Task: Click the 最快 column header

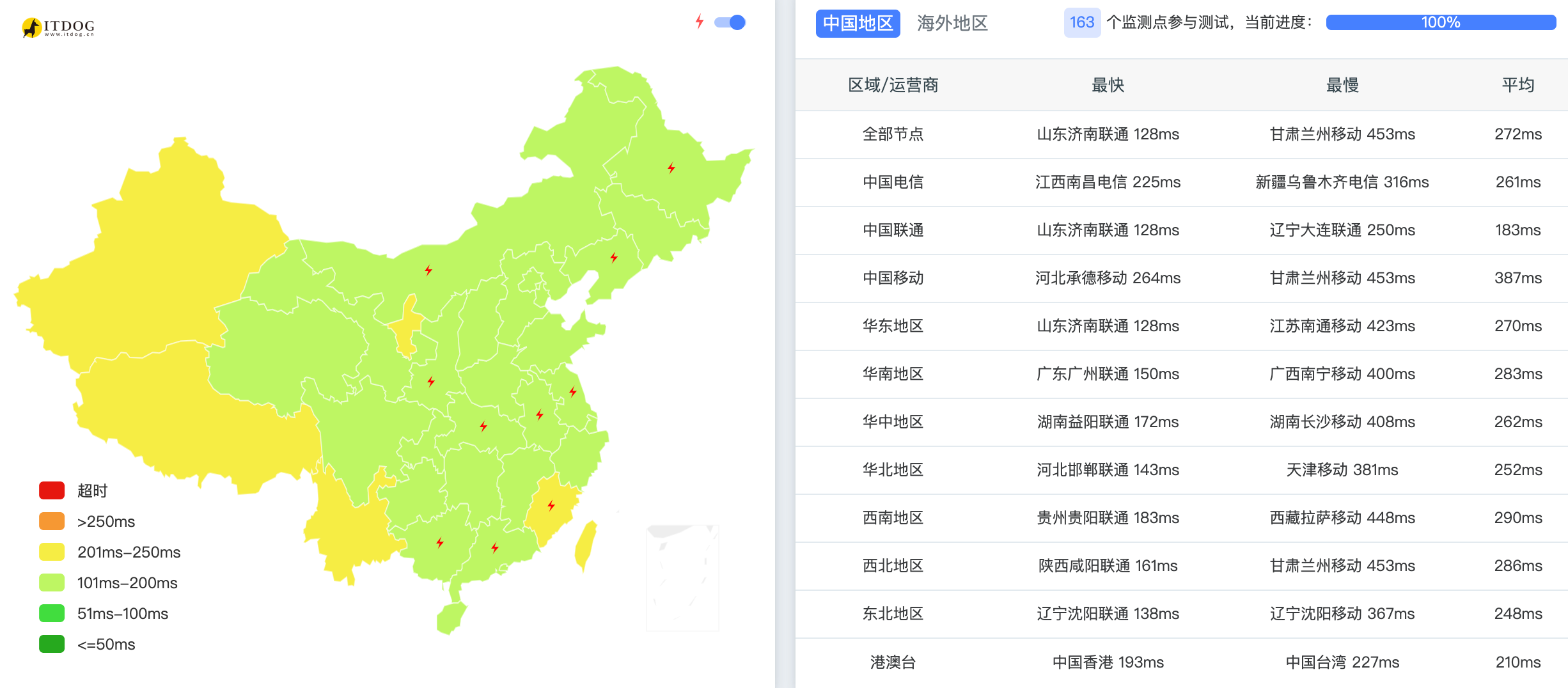Action: pos(1108,85)
